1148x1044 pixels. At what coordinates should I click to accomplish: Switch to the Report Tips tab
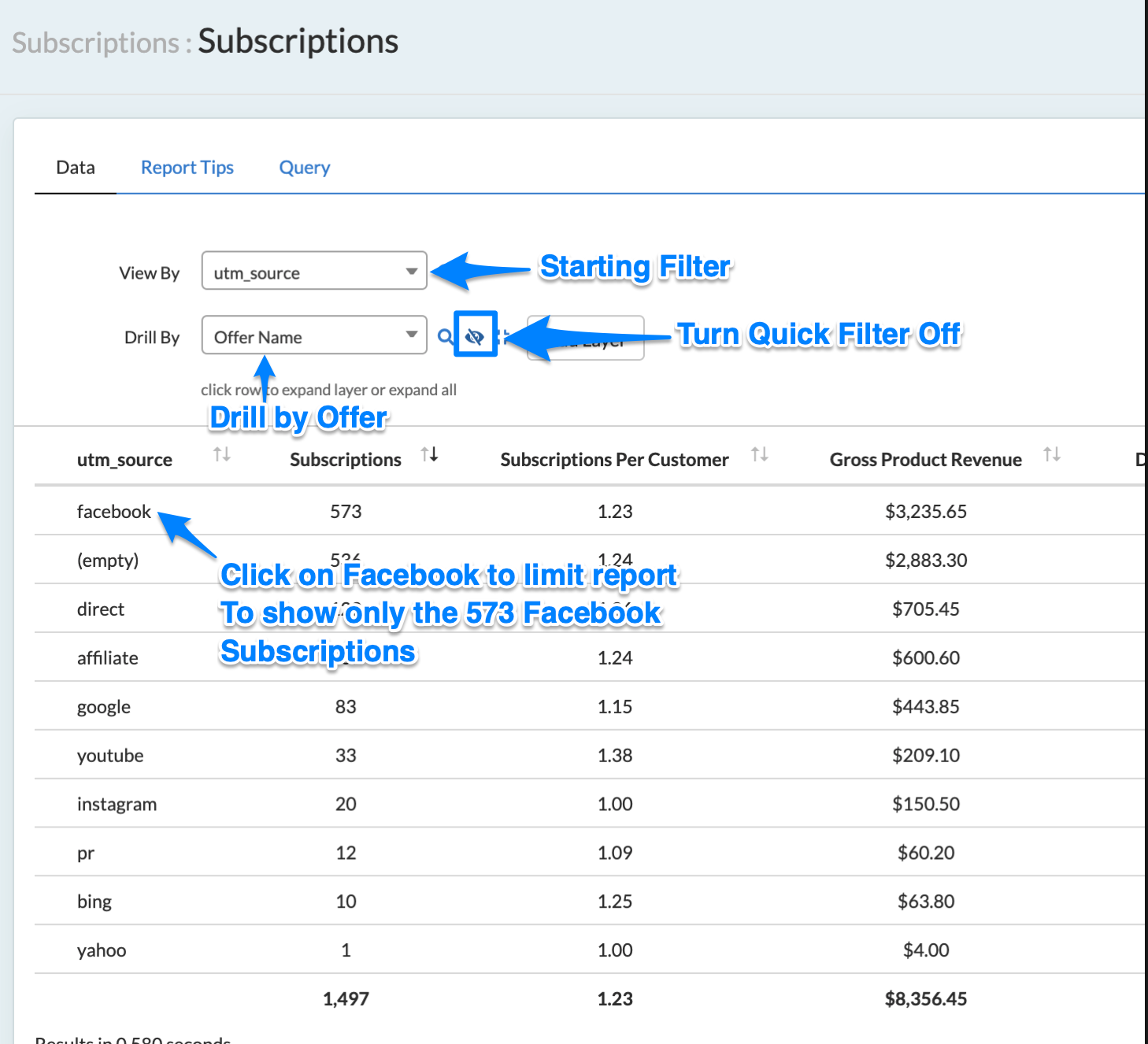[187, 168]
